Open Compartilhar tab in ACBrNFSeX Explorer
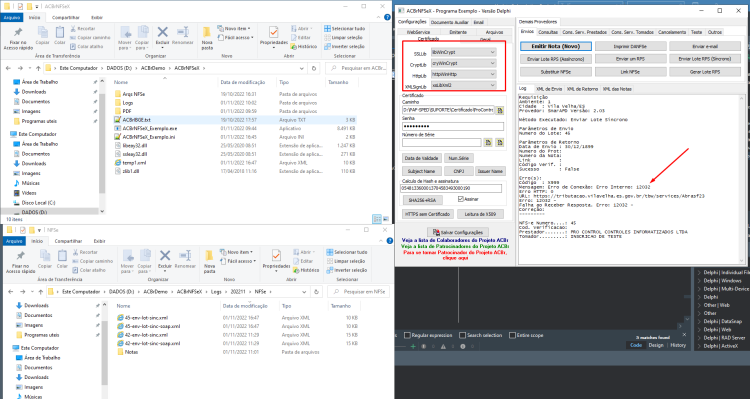 pos(66,17)
